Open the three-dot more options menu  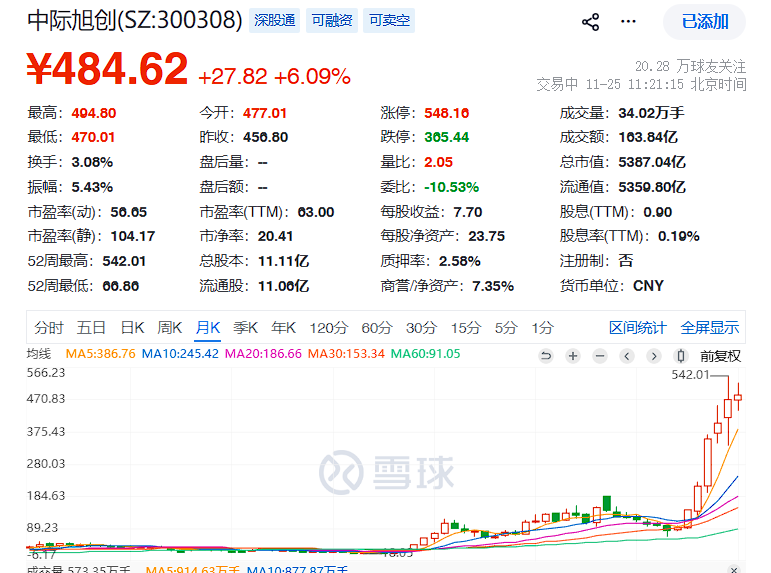[x=628, y=22]
